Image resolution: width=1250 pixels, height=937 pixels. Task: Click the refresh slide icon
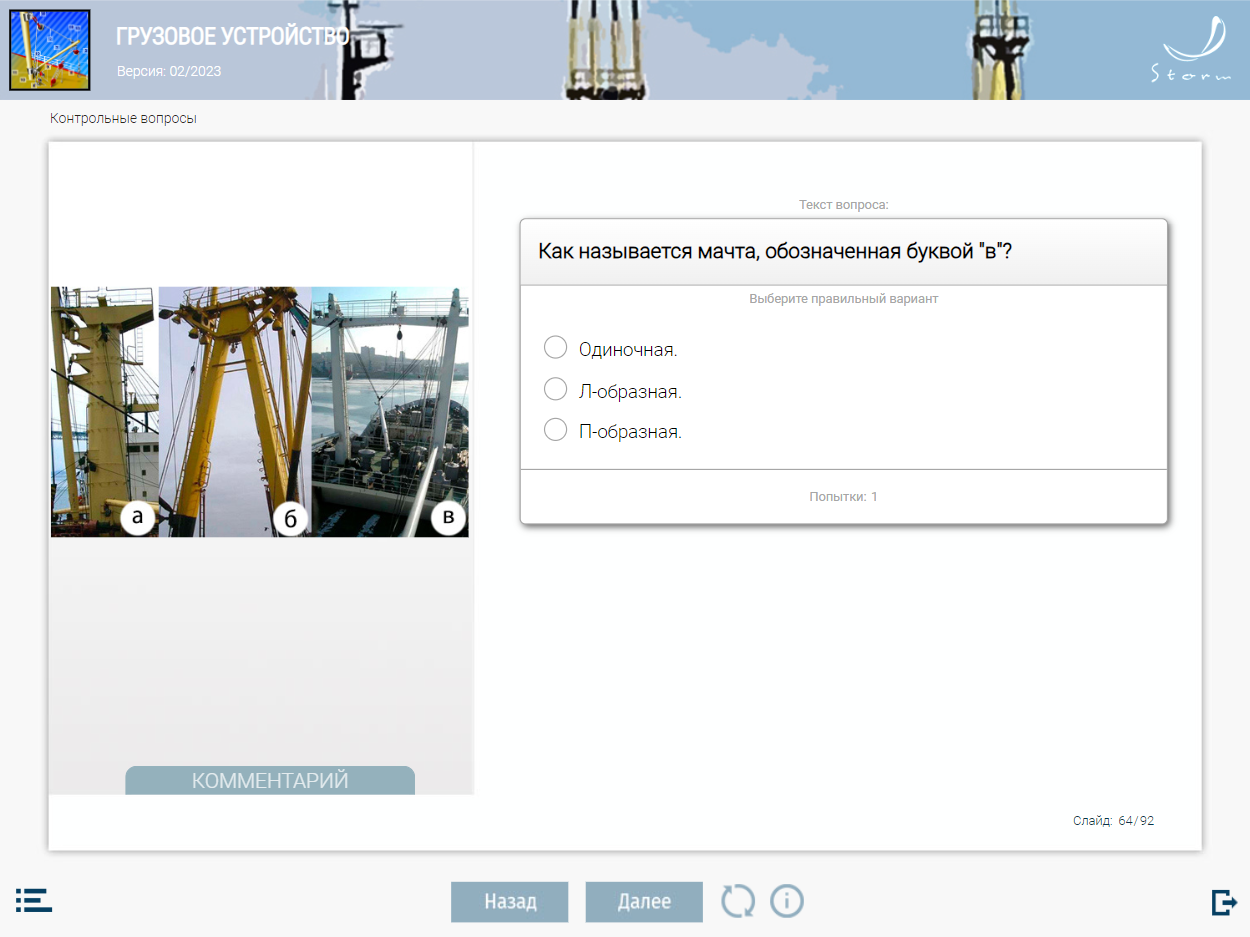tap(738, 901)
